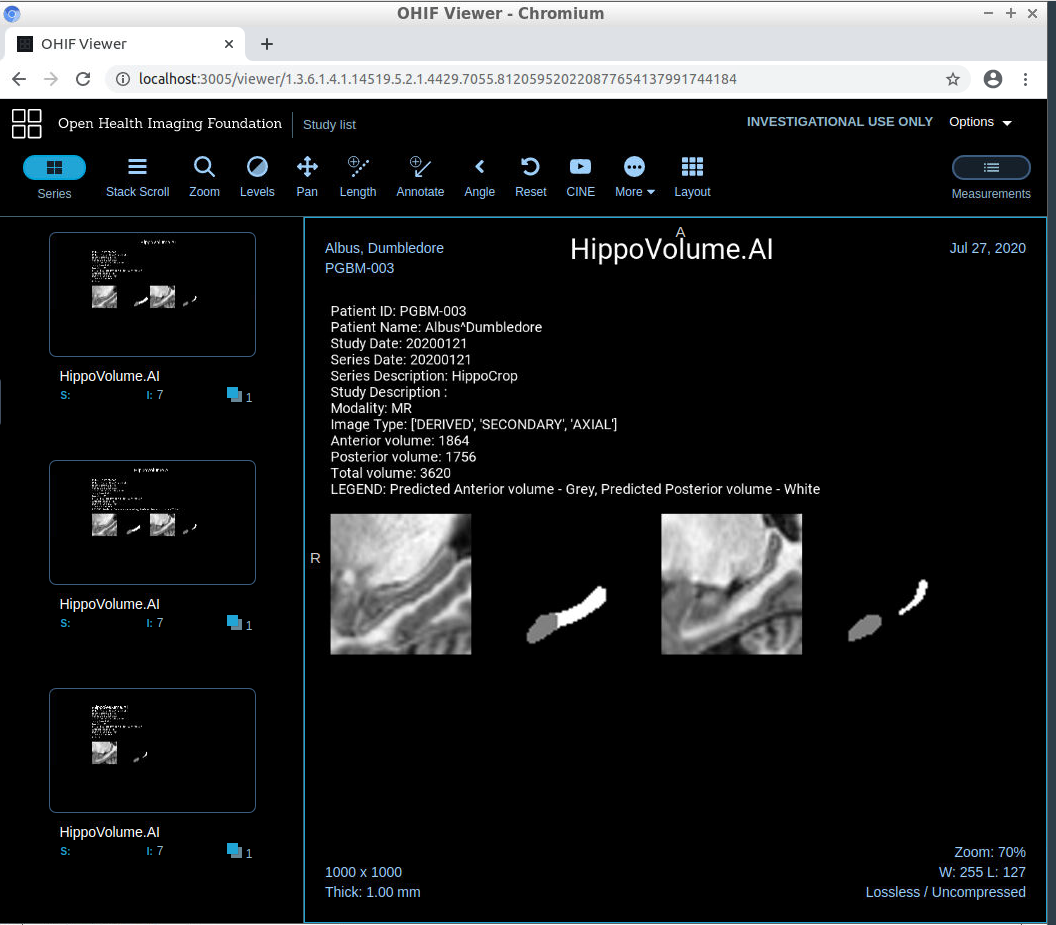Click the right MR hippocampus crop image
Screen dimensions: 1056x925
[x=731, y=584]
